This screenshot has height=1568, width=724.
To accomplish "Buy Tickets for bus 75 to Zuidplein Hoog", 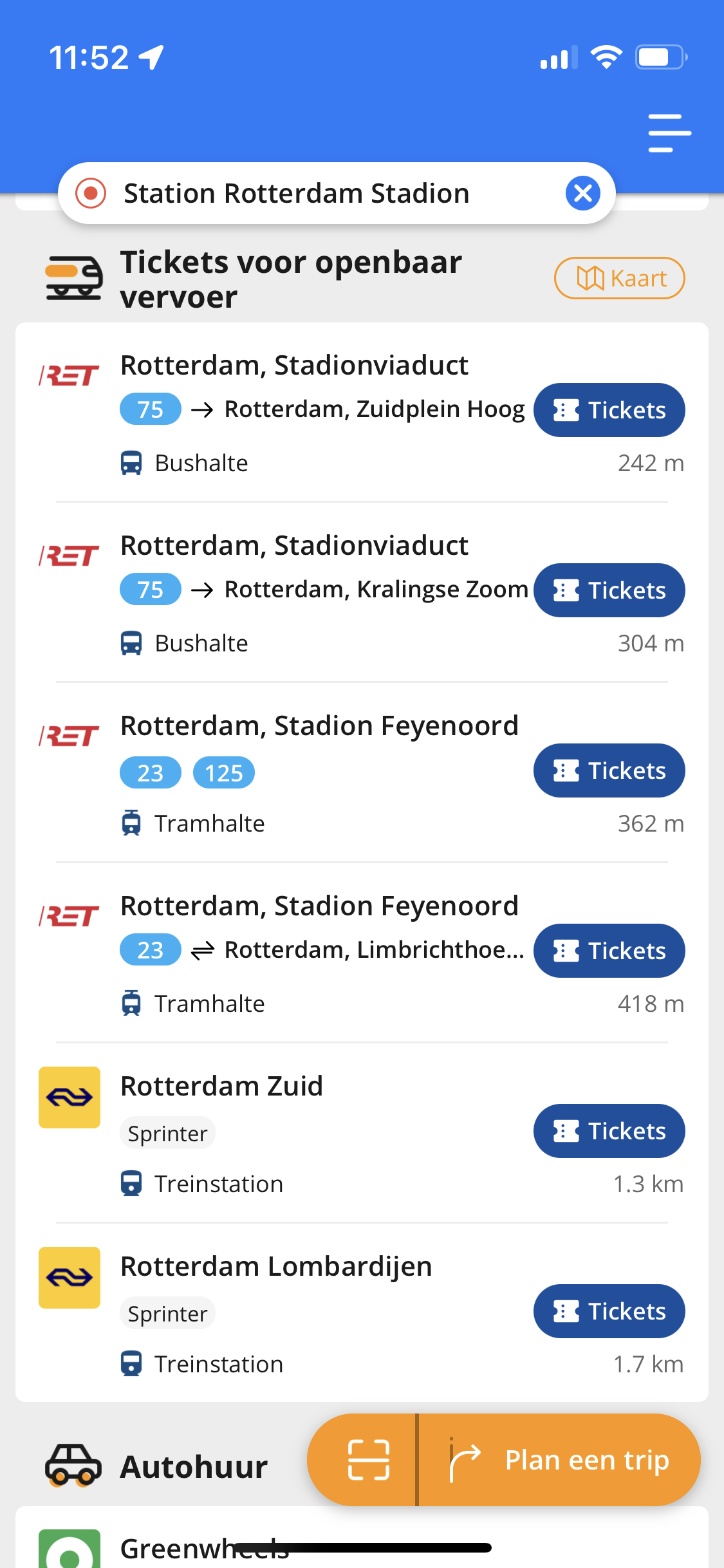I will pos(609,410).
